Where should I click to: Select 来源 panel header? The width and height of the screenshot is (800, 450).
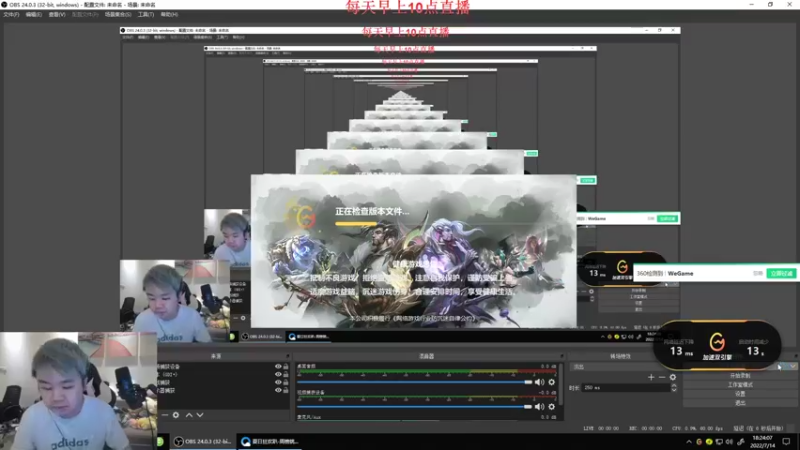[216, 356]
